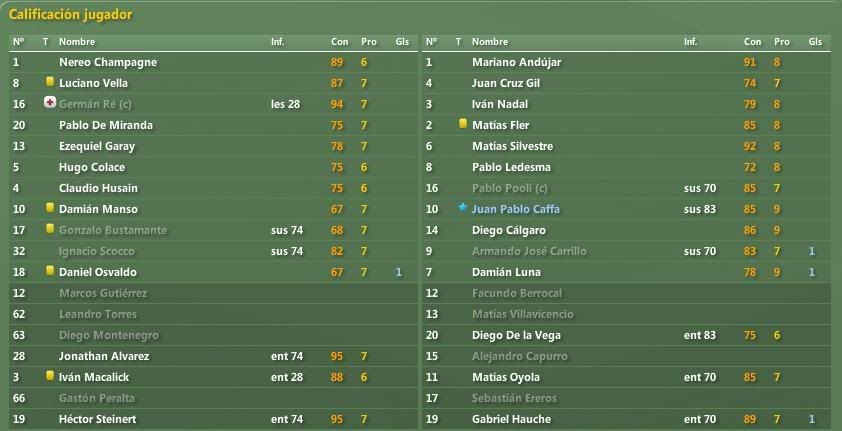The height and width of the screenshot is (431, 842).
Task: Click Gonzalo Bustamante's yellow card icon
Action: [x=50, y=229]
